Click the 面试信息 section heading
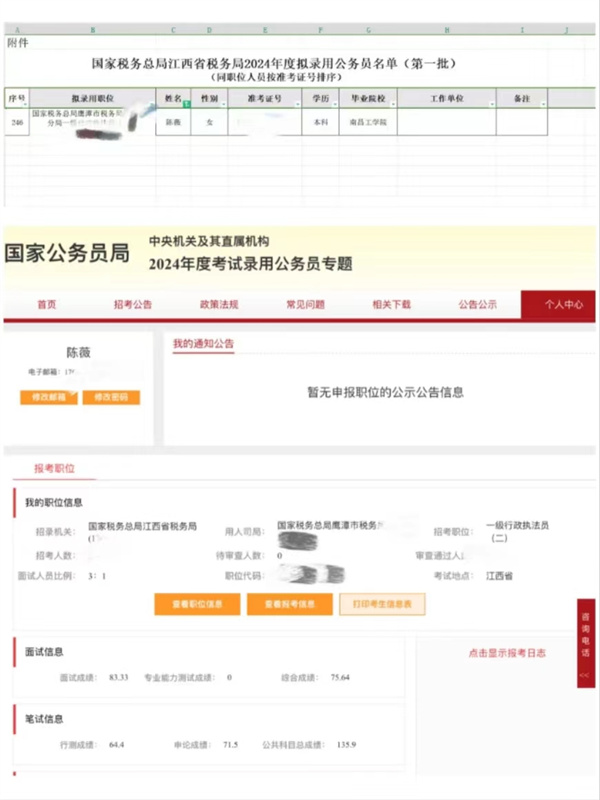Screen dimensions: 600x800 point(44,652)
